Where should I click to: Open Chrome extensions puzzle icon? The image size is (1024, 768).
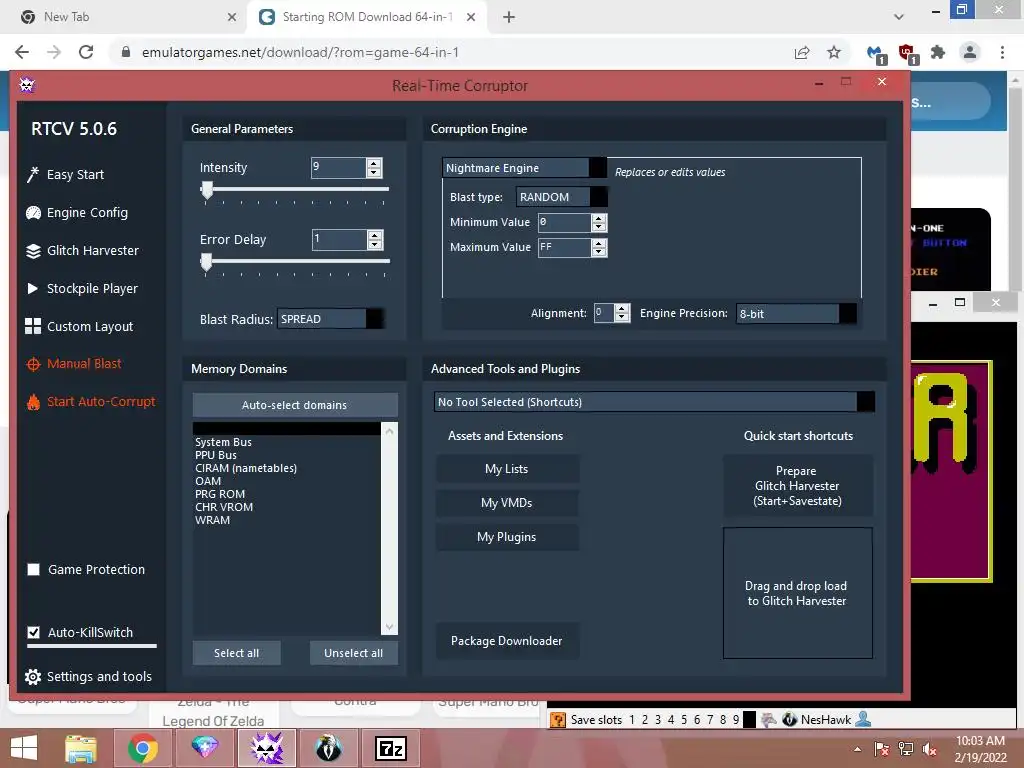click(938, 52)
